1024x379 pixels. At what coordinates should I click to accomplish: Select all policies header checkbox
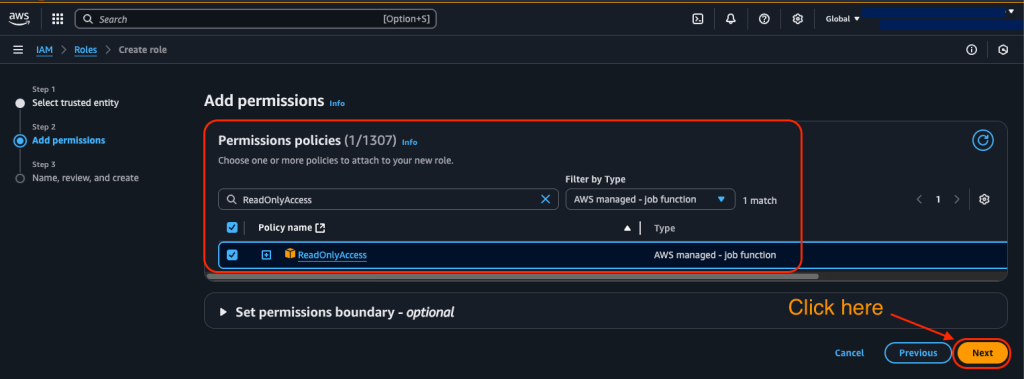(232, 227)
